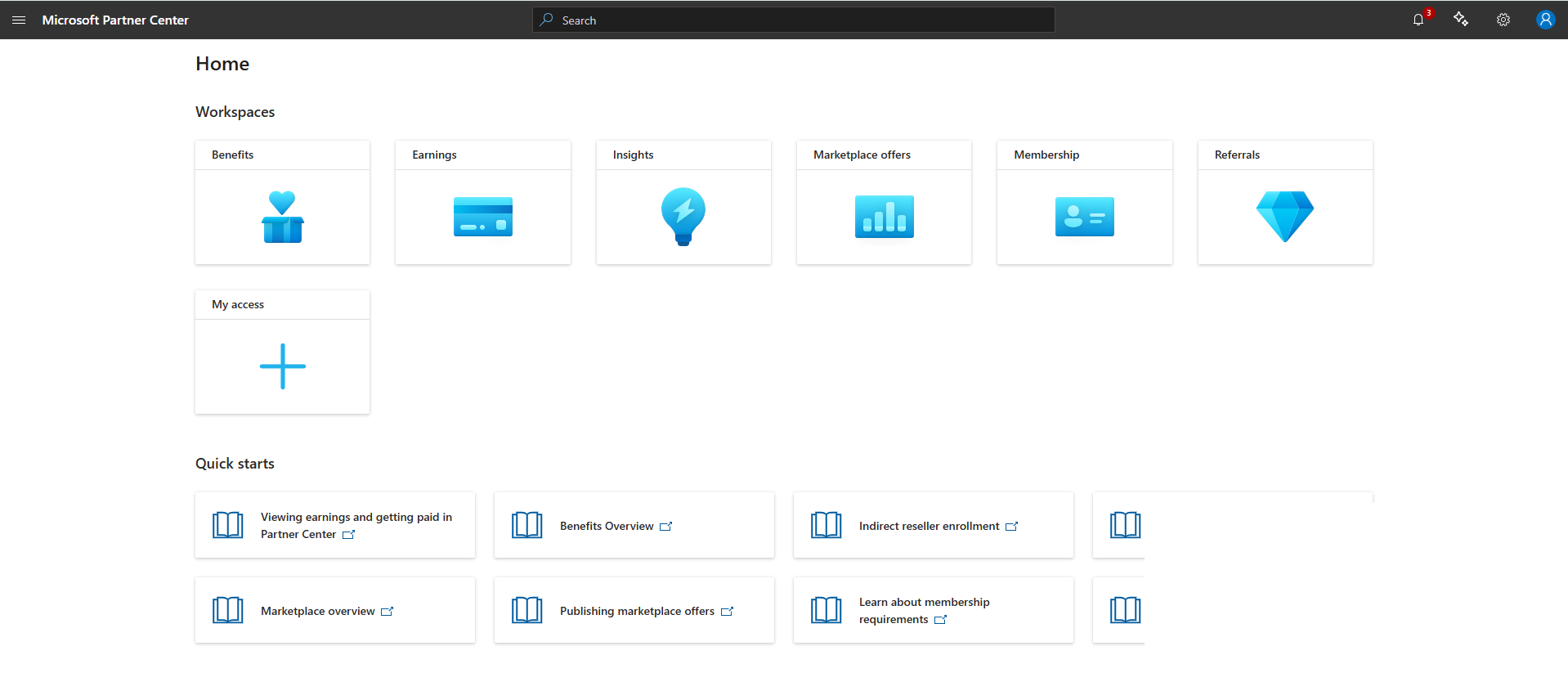Open the Copilot sparkle icon
Screen dimensions: 1568x682
click(x=1461, y=20)
